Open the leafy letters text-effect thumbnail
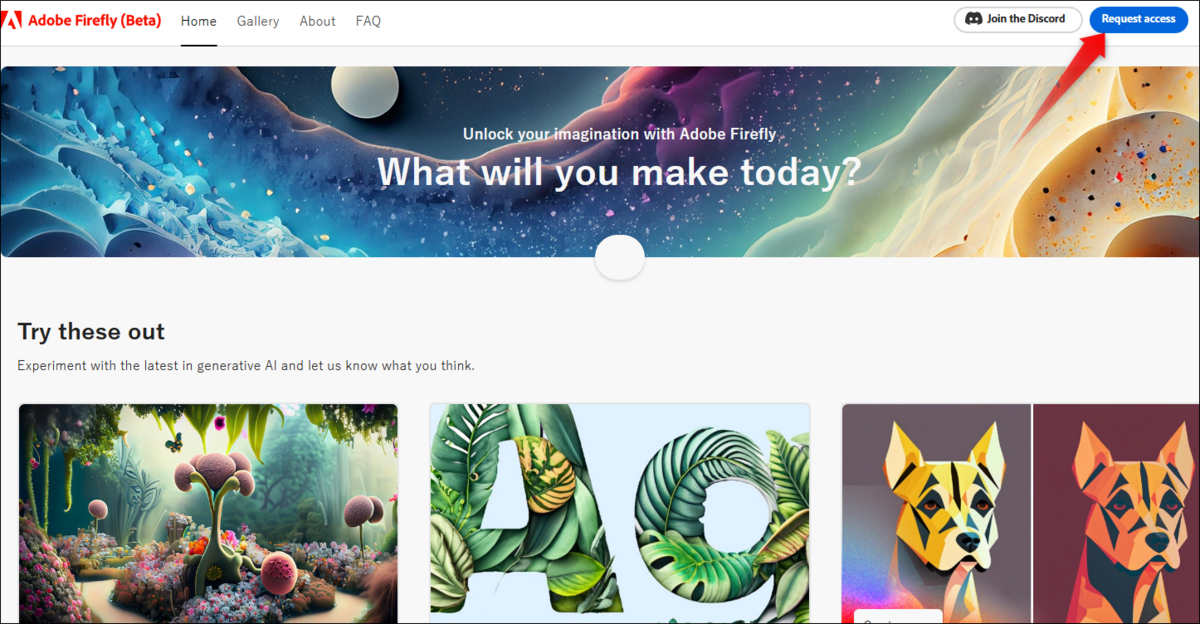Viewport: 1200px width, 624px height. tap(620, 514)
